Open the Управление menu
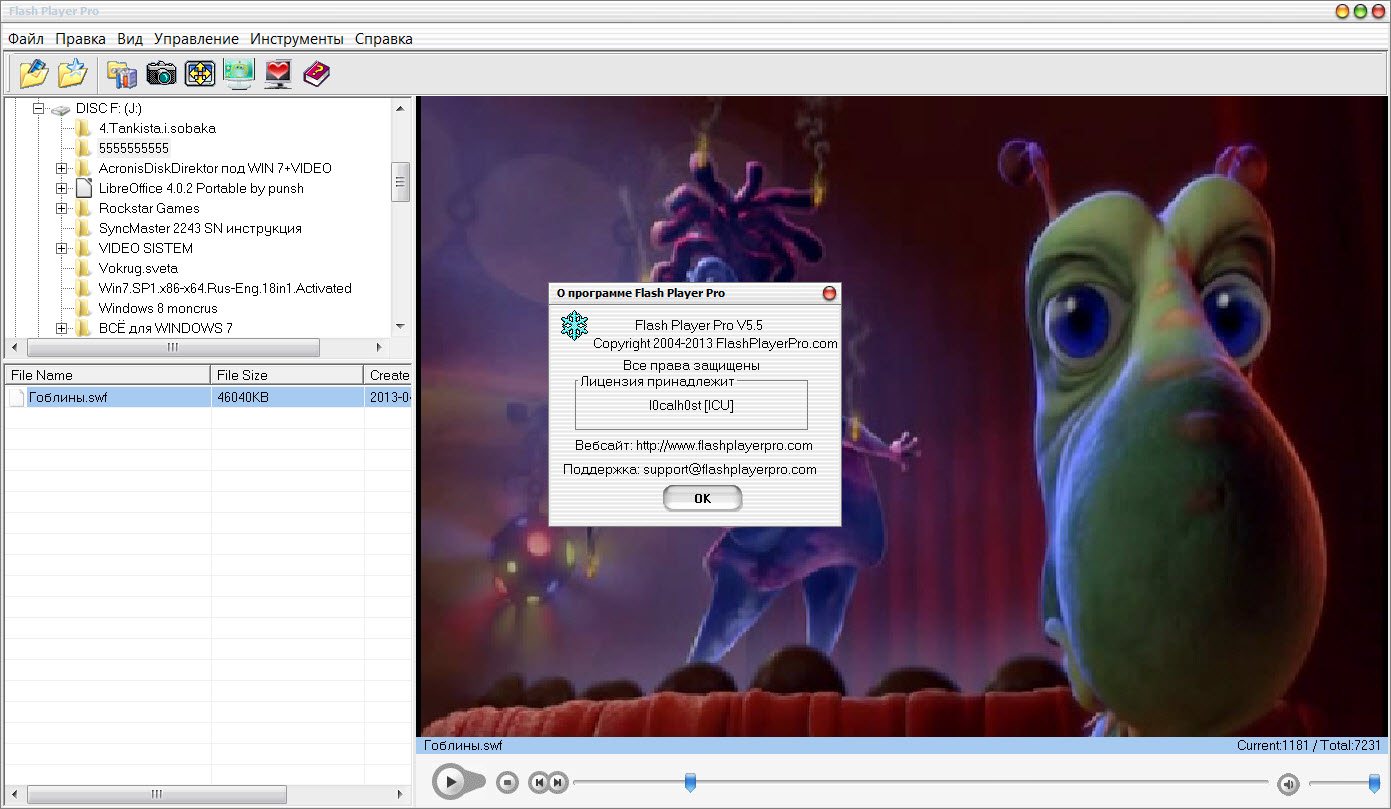Screen dimensions: 1391x809 196,39
